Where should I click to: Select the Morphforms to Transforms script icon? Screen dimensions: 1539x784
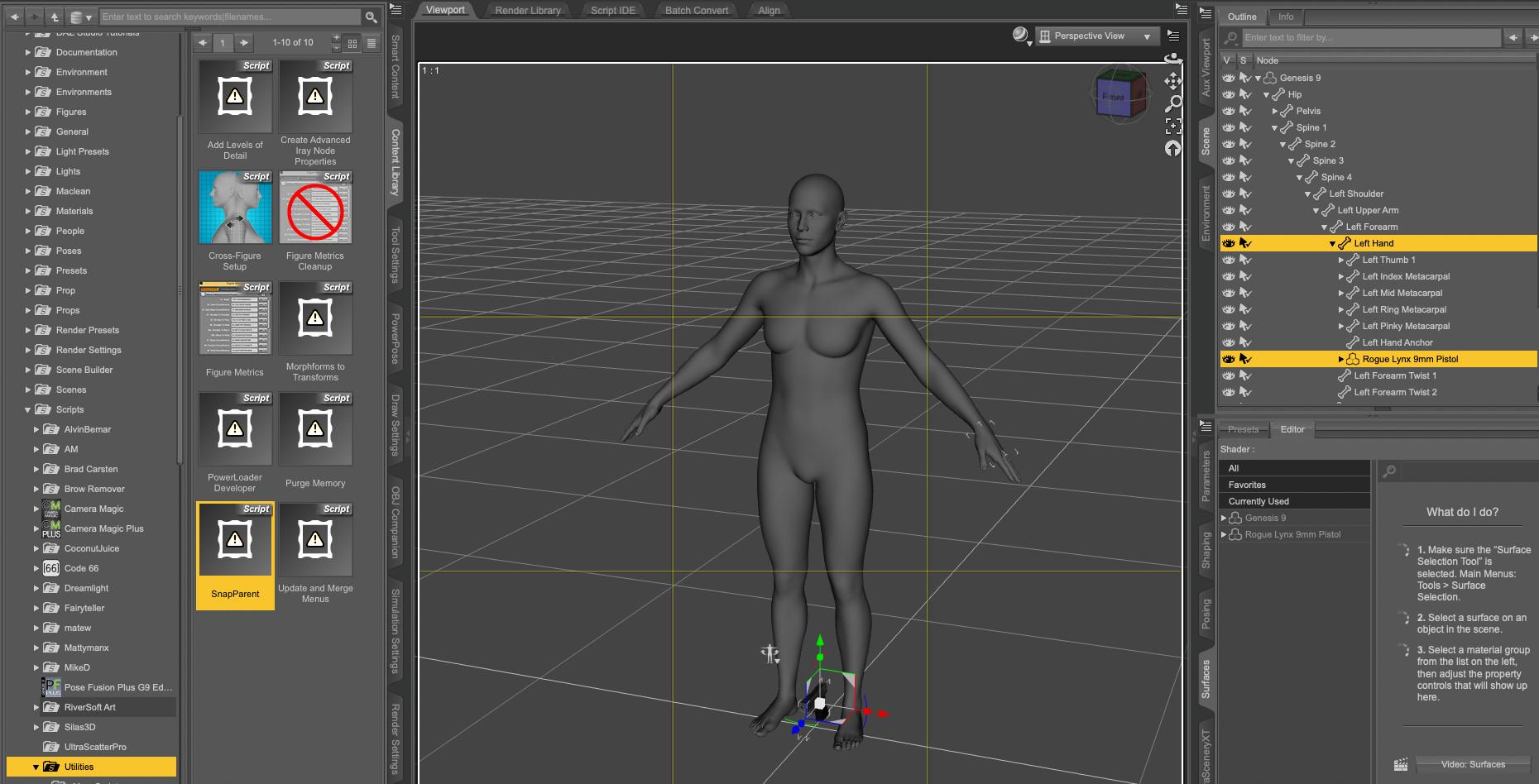315,318
